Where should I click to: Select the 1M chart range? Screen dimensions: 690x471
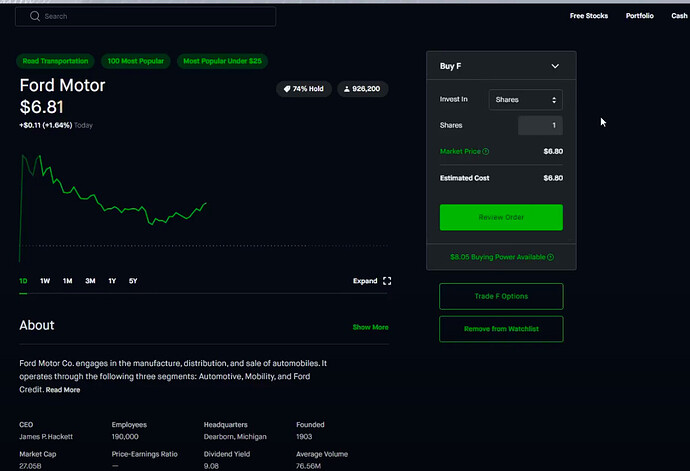click(67, 281)
